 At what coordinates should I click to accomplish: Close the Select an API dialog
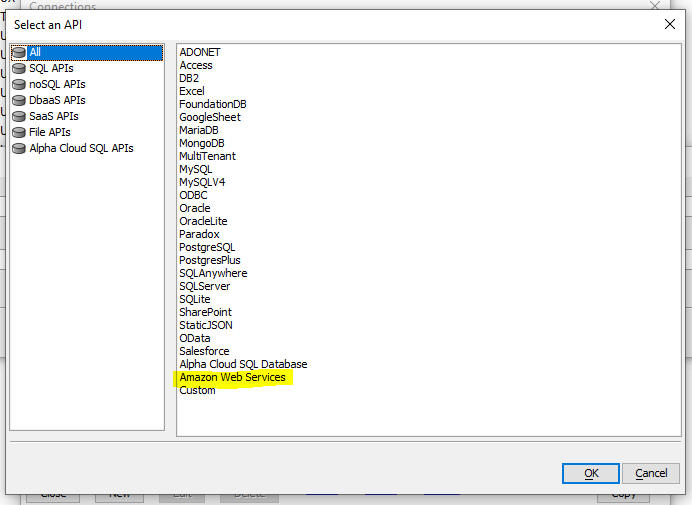point(669,24)
